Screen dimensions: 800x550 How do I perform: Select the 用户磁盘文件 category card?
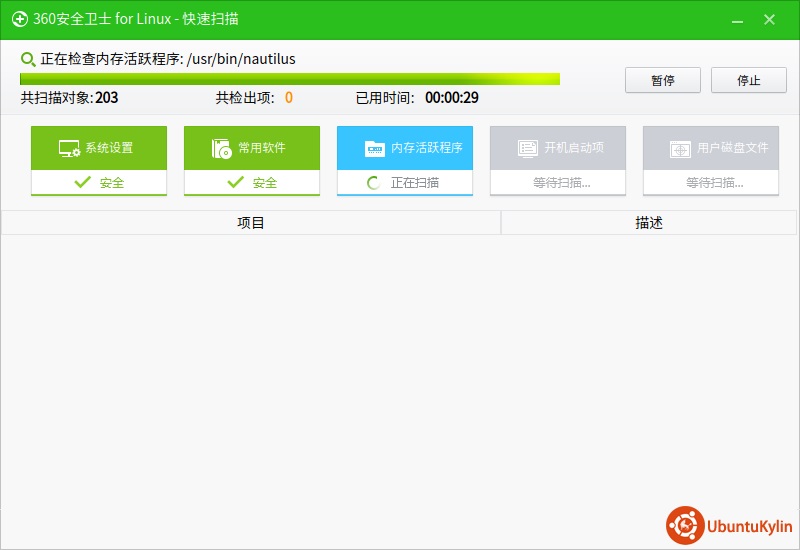point(711,161)
